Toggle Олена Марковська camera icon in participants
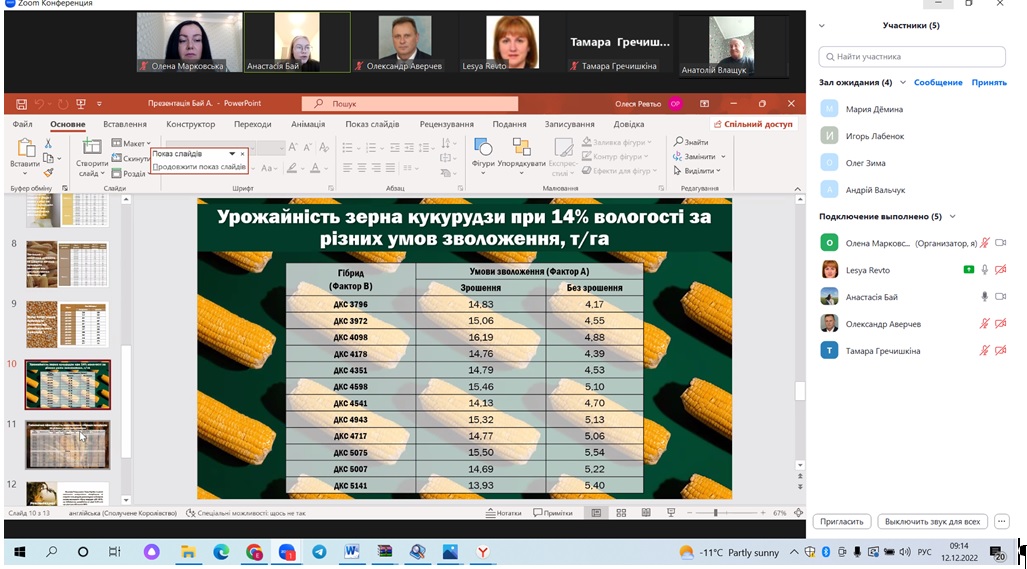The height and width of the screenshot is (569, 1027). 1001,243
